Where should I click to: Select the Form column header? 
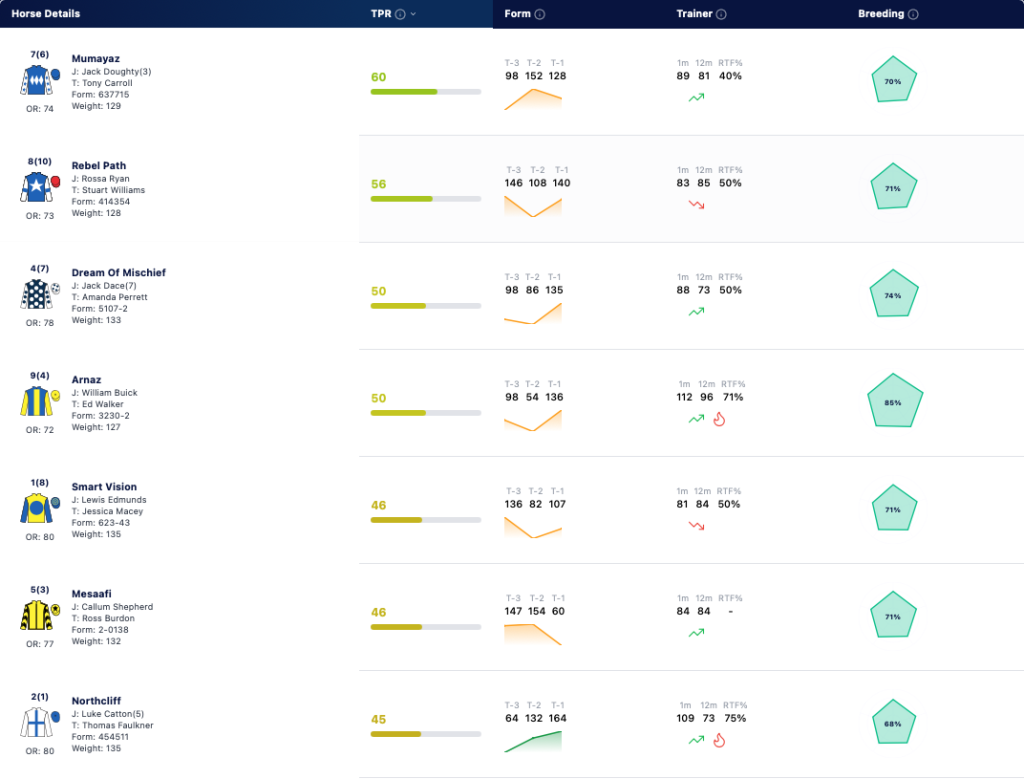tap(517, 14)
